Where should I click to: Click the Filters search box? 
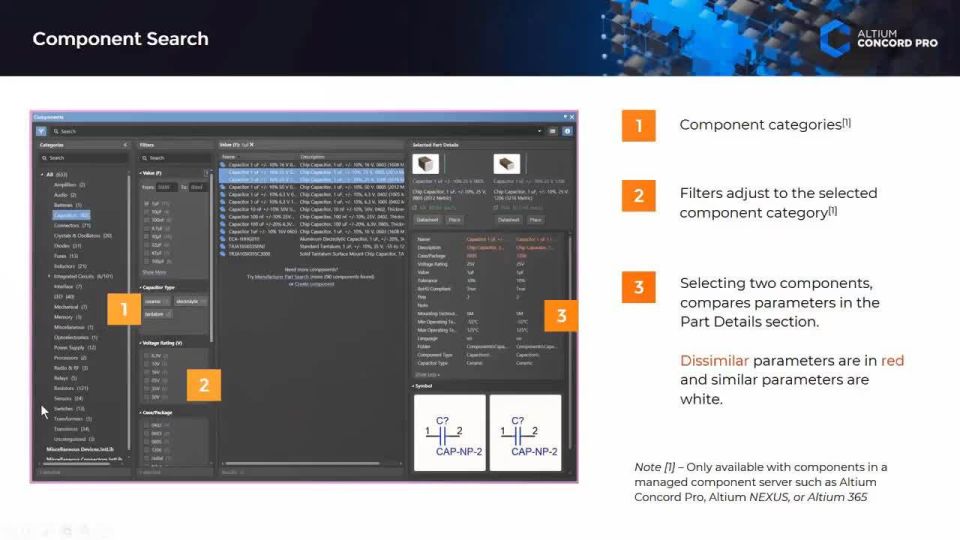pyautogui.click(x=174, y=158)
